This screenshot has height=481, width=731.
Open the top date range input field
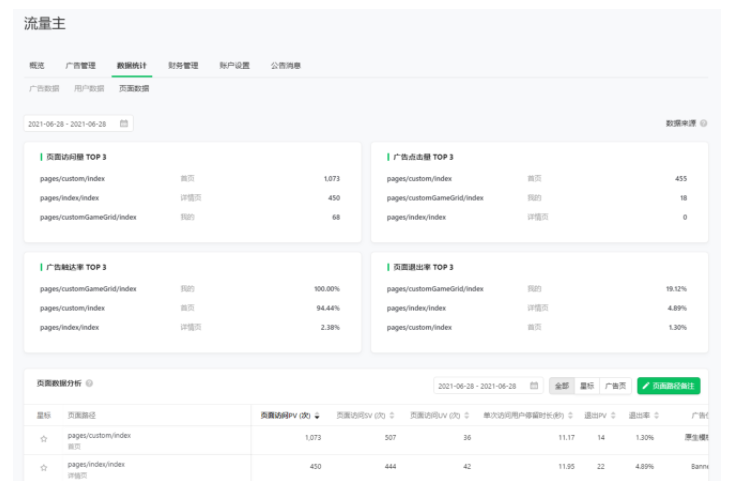[68, 124]
